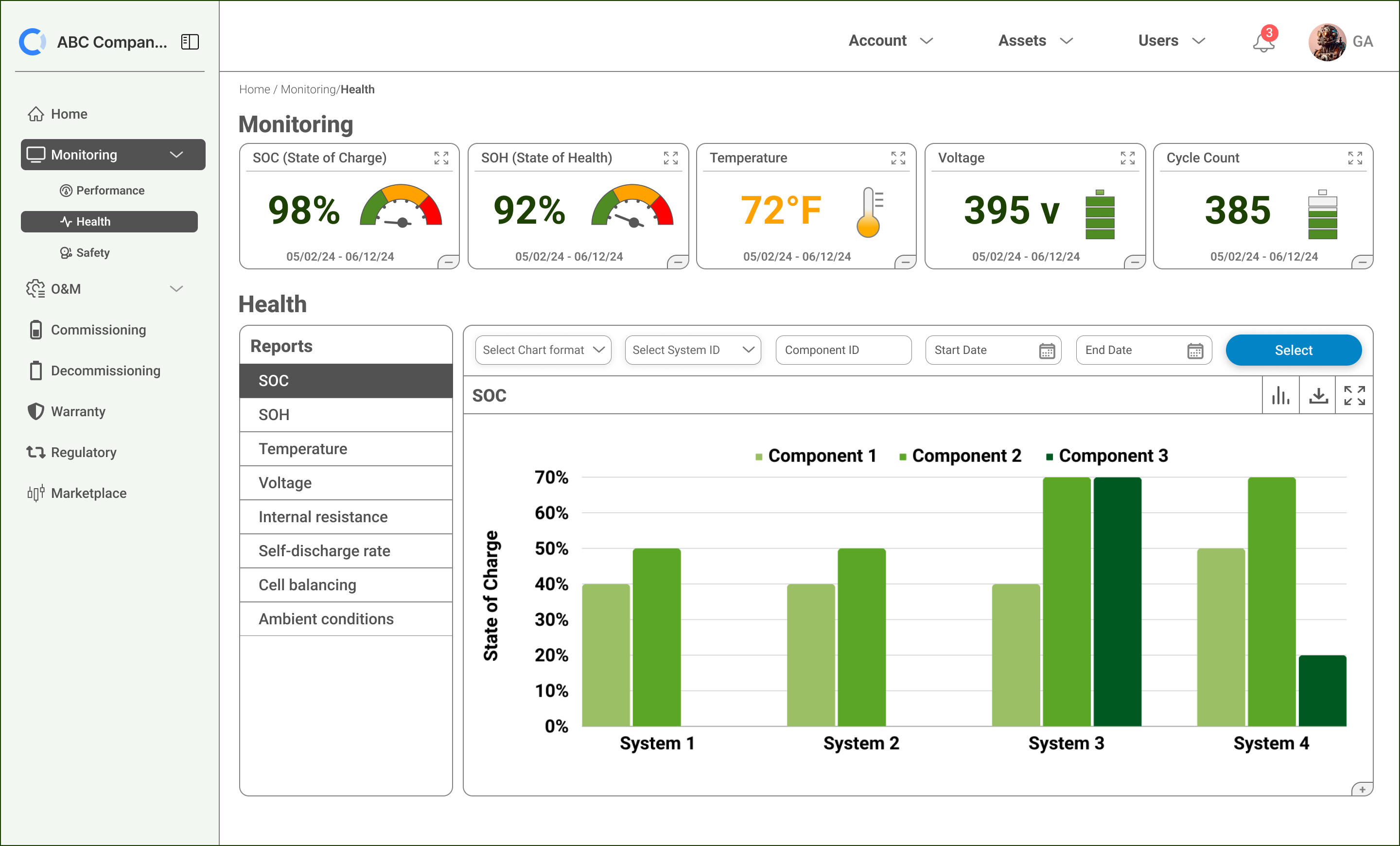Expand the SOC (State of Charge) card
Viewport: 1400px width, 846px height.
click(441, 158)
